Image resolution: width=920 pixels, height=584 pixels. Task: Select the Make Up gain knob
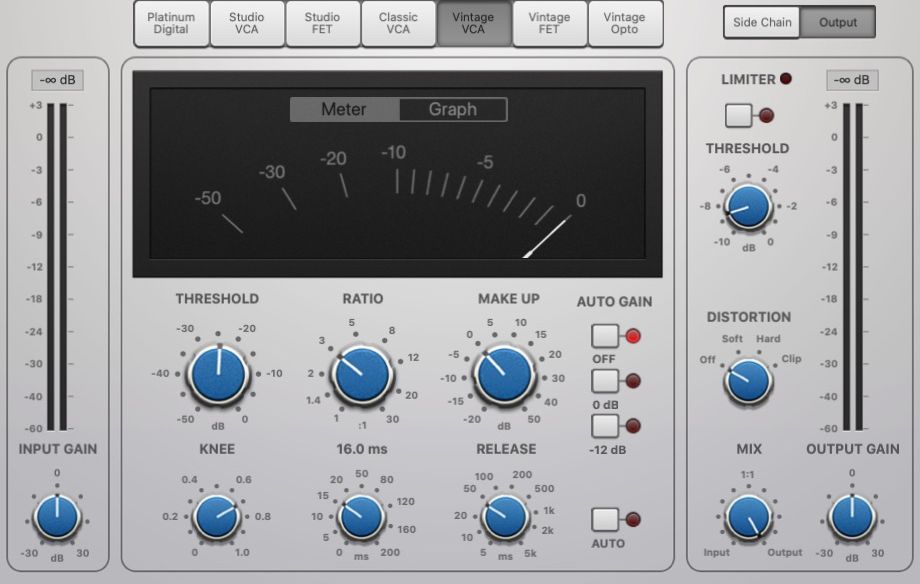[x=504, y=376]
